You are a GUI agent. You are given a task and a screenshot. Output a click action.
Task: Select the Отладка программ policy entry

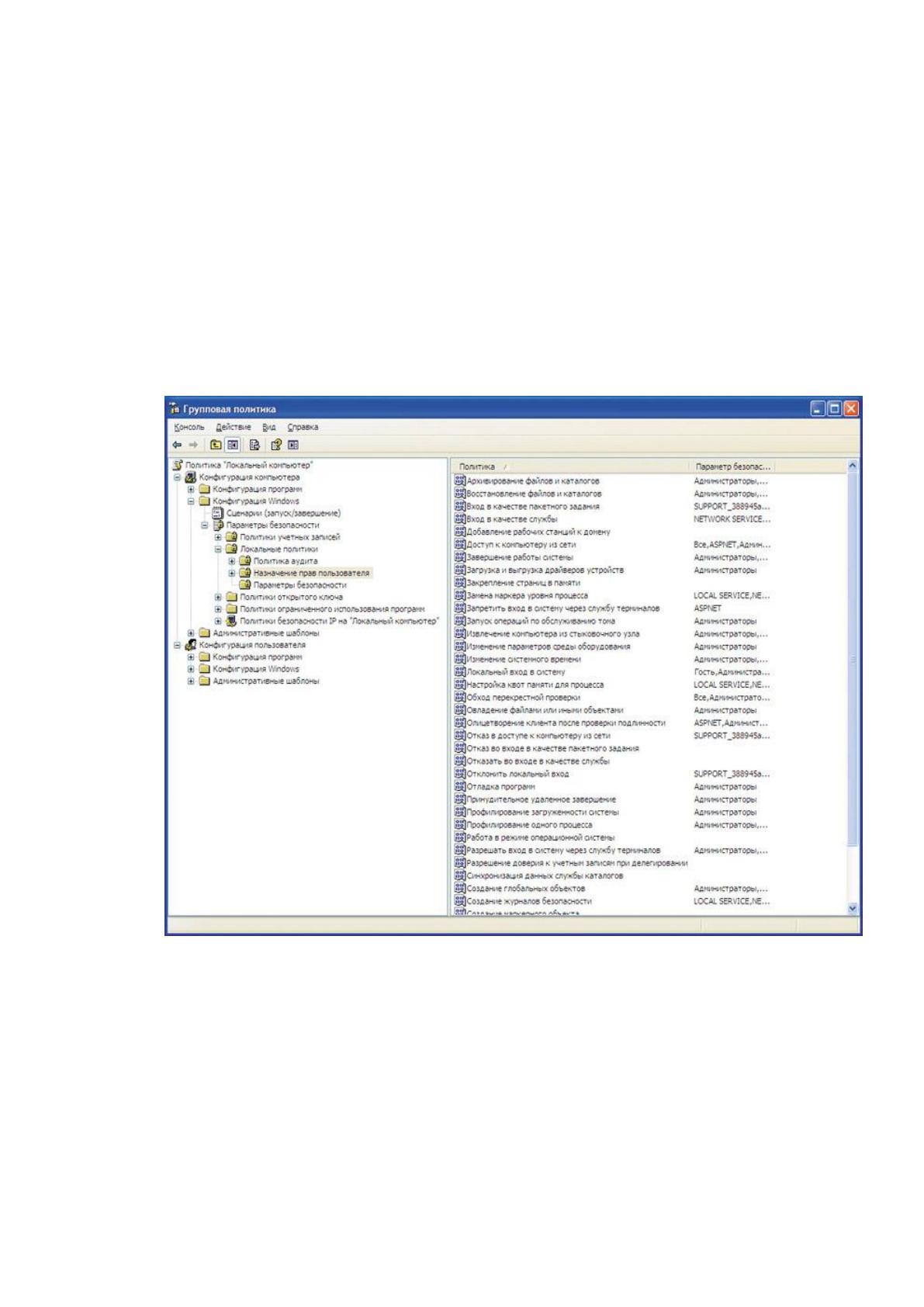point(500,786)
